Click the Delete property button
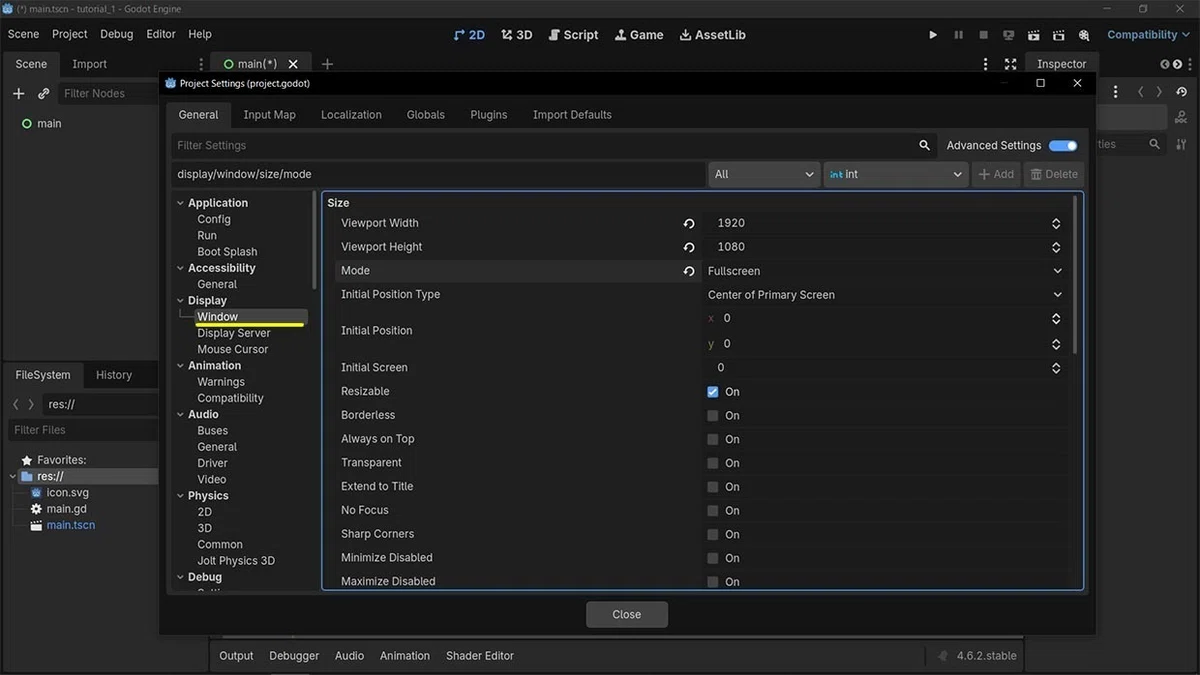1200x675 pixels. coord(1054,174)
